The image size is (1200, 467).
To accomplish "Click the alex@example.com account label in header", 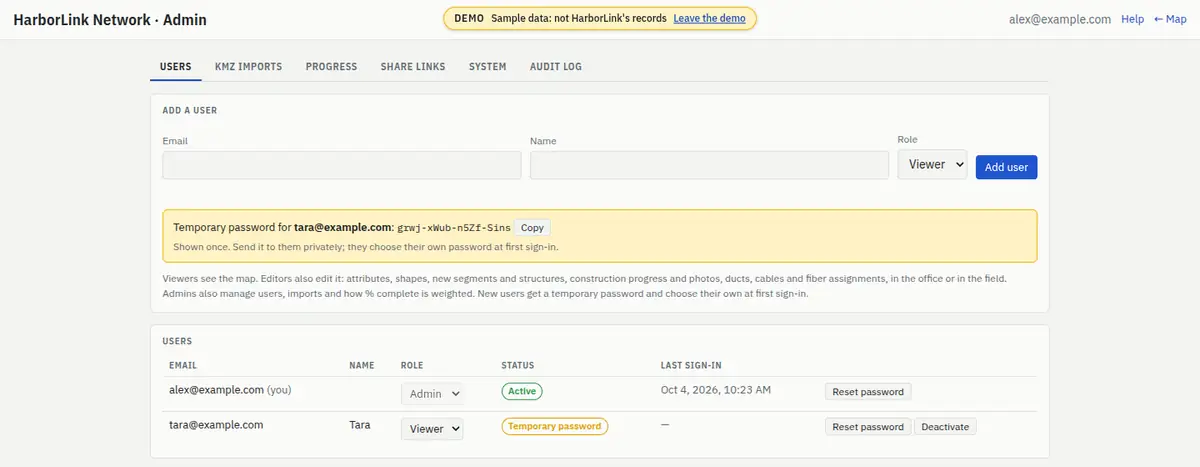I will coord(1059,19).
